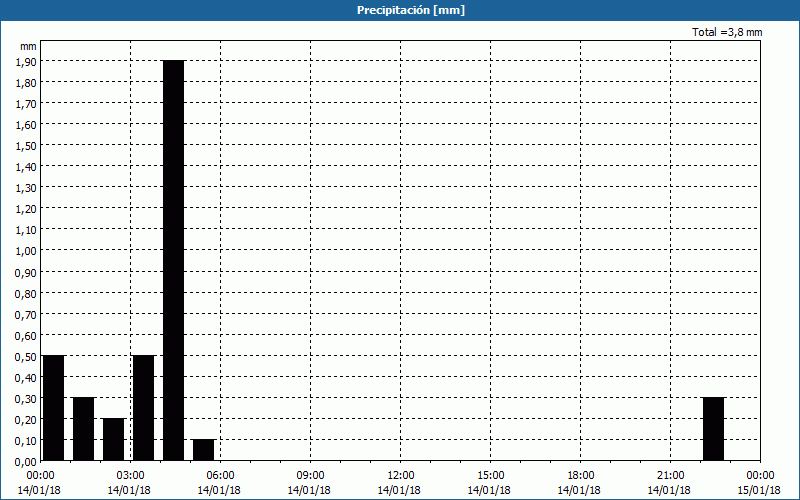Click the 1,30 y-axis label
Image resolution: width=800 pixels, height=500 pixels.
pos(26,188)
